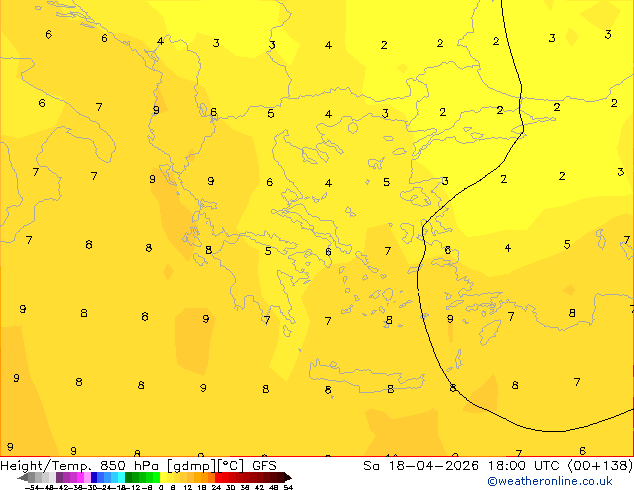Viewport: 634px width, 490px height.
Task: Click the '[°C]' unit label
Action: click(230, 466)
